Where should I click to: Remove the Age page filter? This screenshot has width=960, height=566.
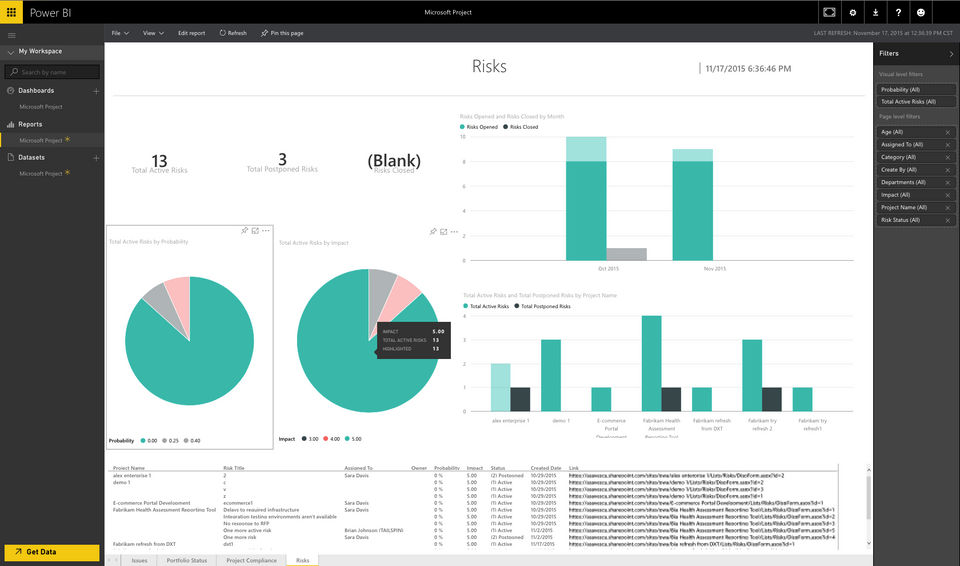(948, 132)
